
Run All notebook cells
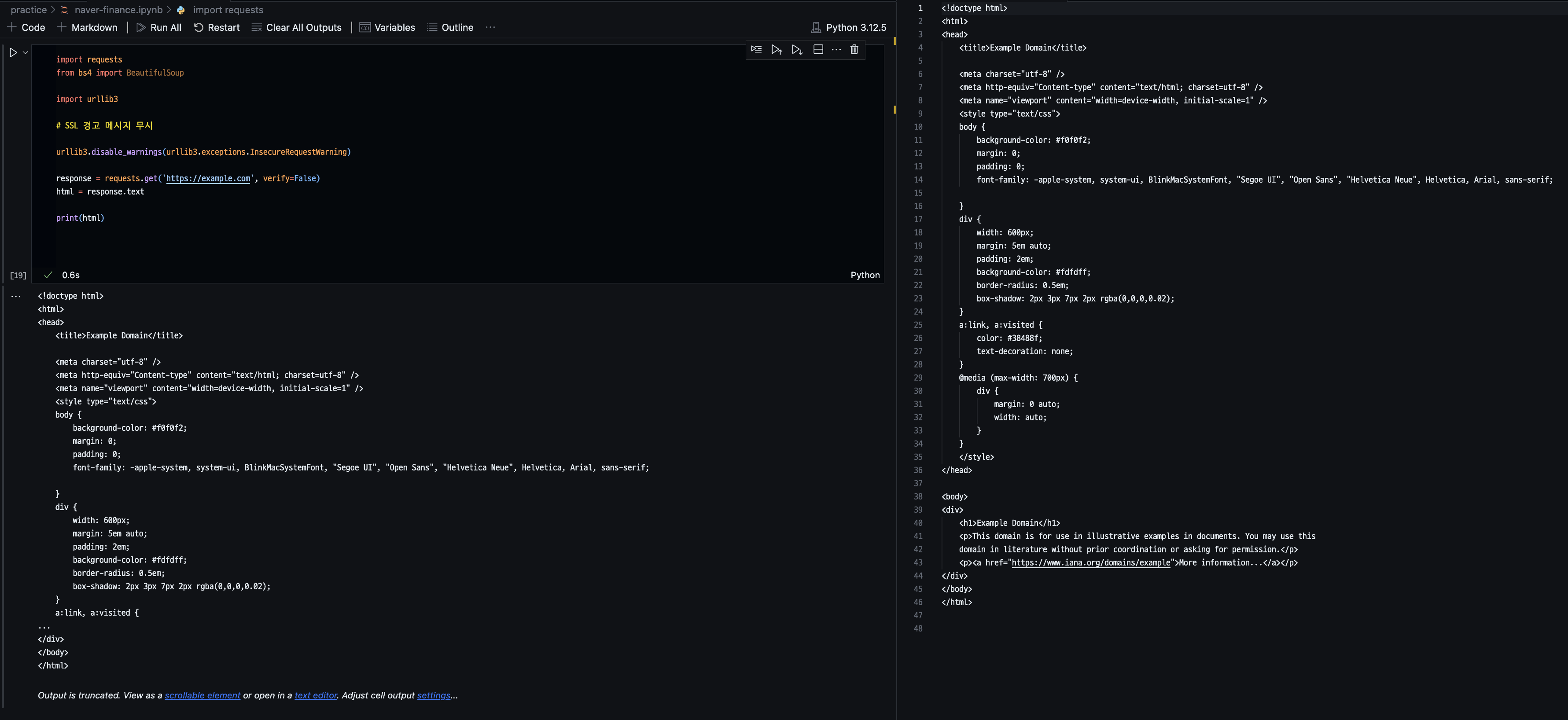click(159, 27)
